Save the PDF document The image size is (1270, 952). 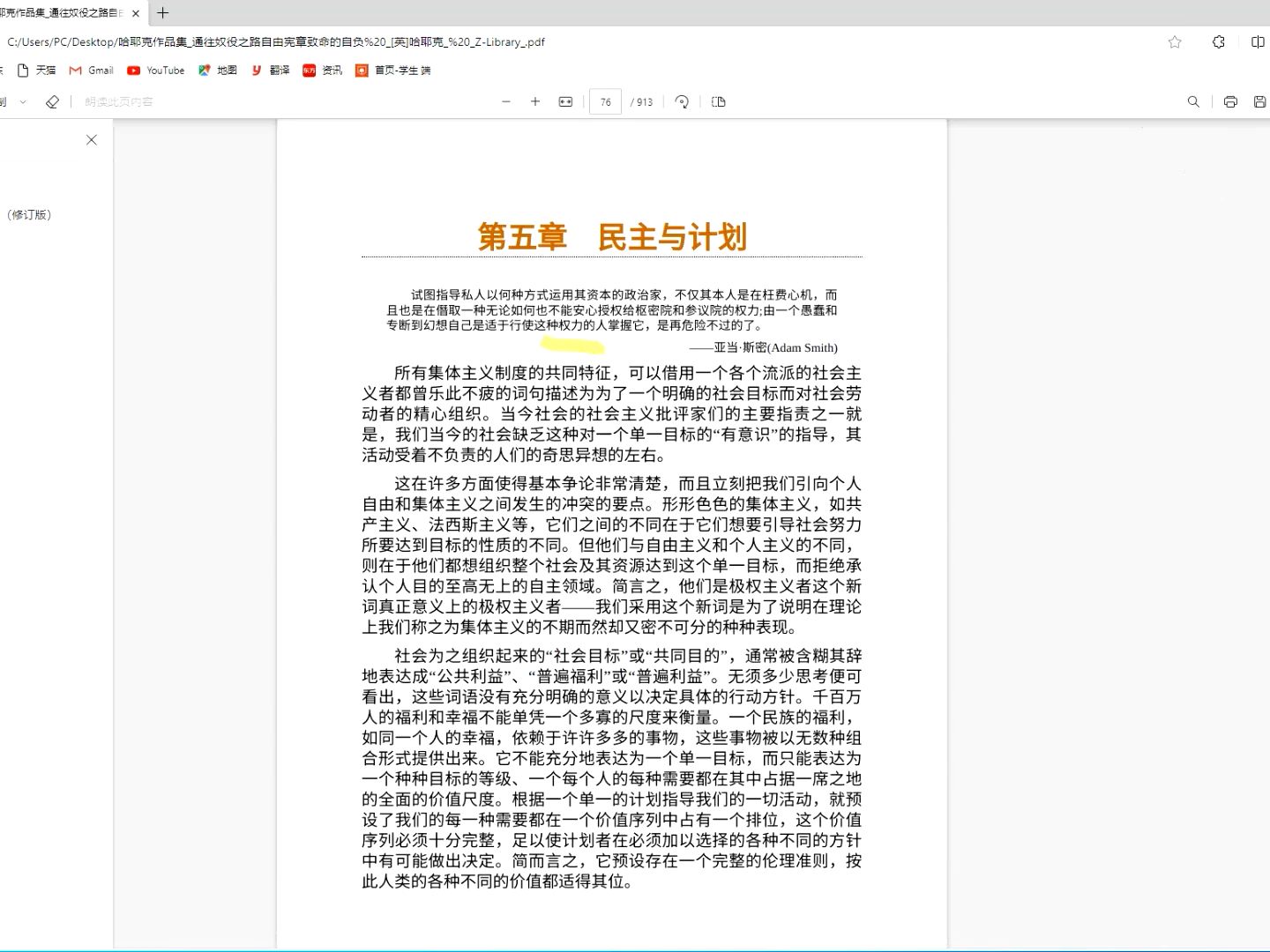(x=1259, y=102)
